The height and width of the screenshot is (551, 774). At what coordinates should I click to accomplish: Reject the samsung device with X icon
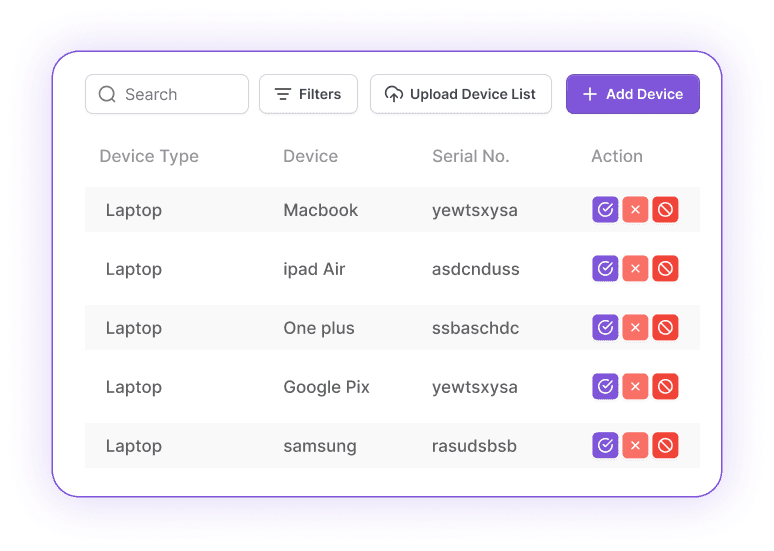tap(635, 446)
